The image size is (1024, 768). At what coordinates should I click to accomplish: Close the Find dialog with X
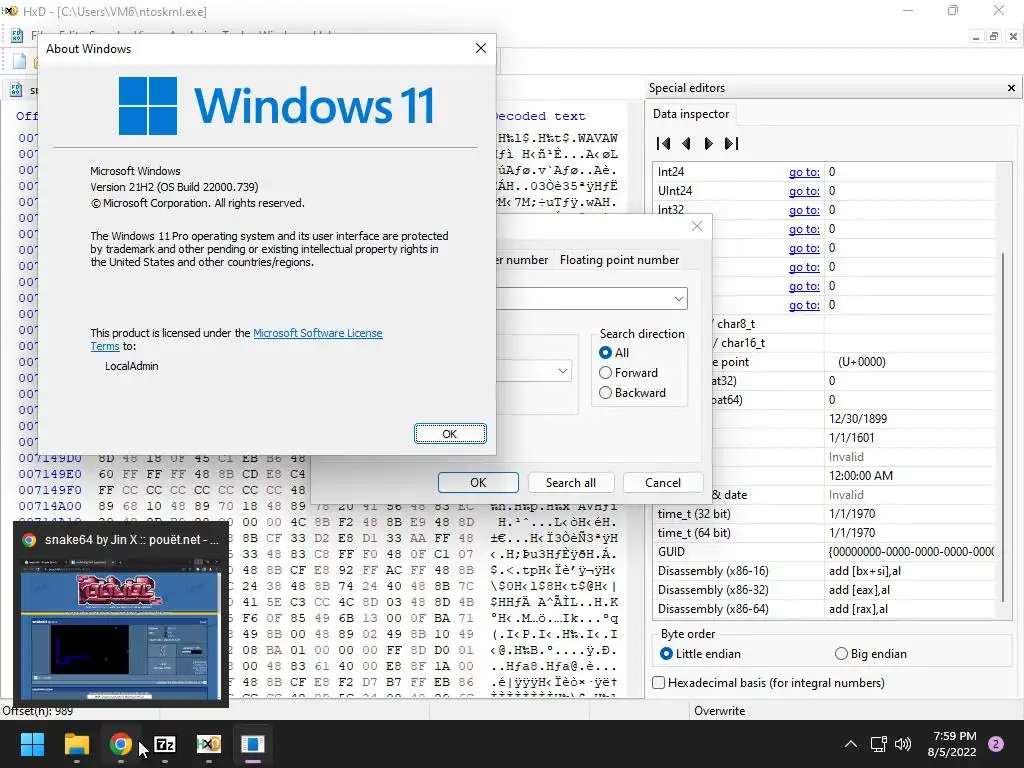pyautogui.click(x=697, y=226)
